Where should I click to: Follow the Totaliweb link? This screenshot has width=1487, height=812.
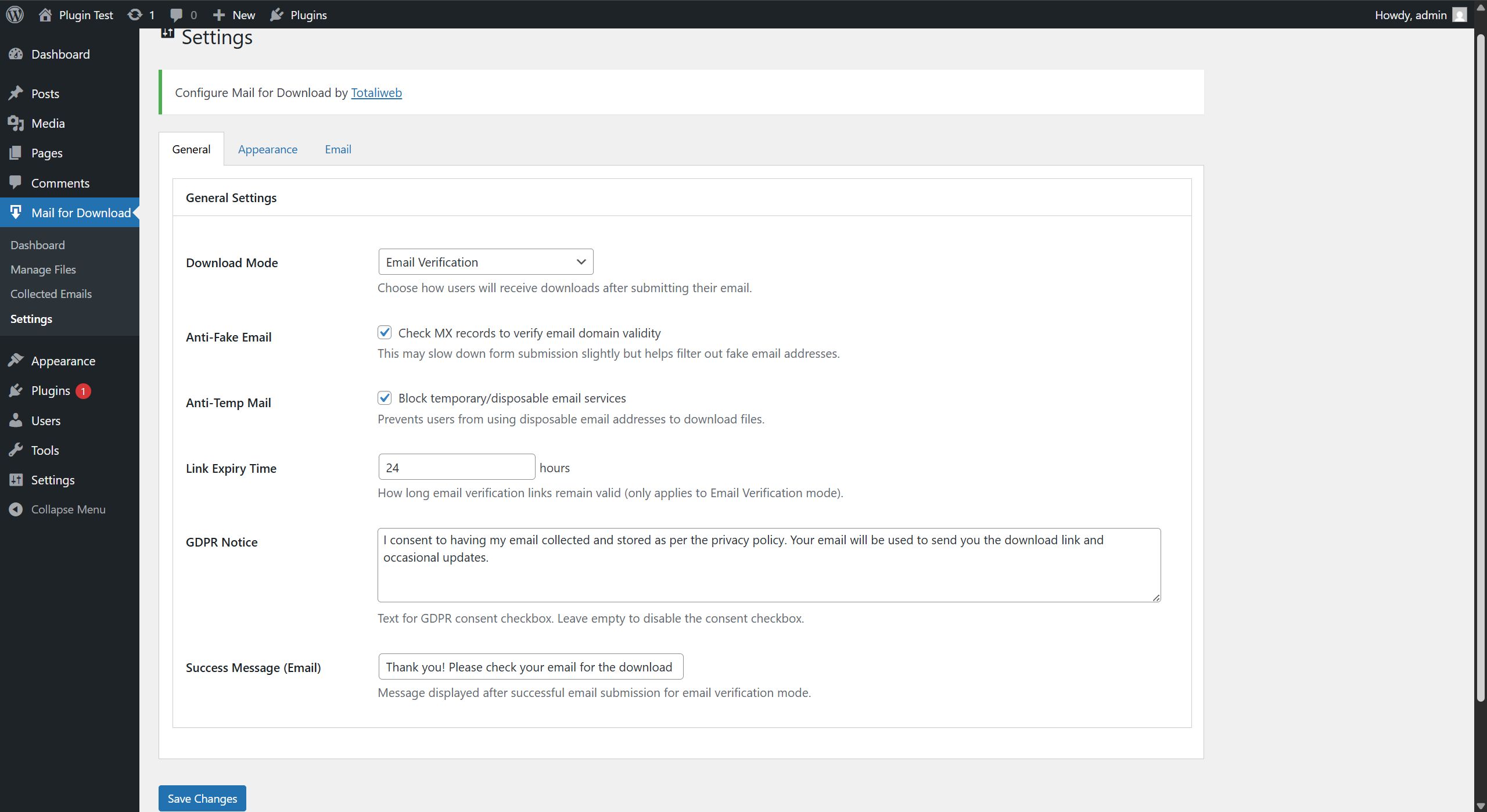[376, 93]
